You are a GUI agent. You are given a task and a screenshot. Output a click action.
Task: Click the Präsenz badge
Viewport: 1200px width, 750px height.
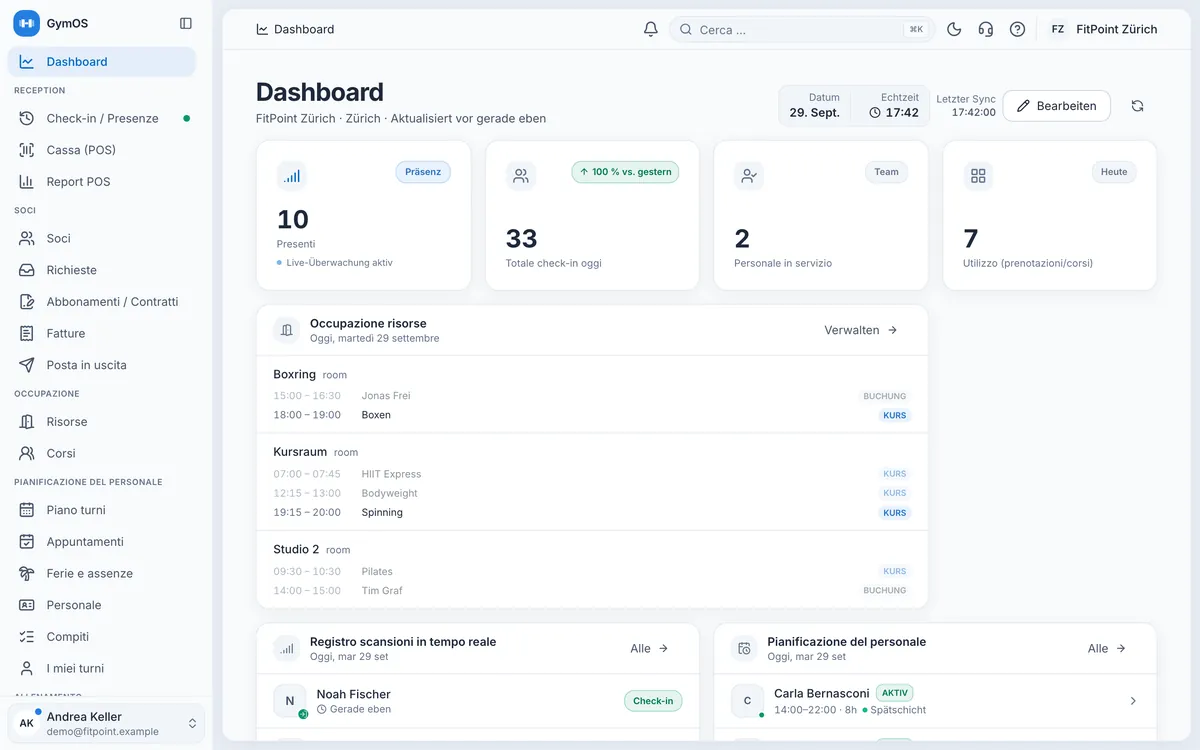click(423, 172)
